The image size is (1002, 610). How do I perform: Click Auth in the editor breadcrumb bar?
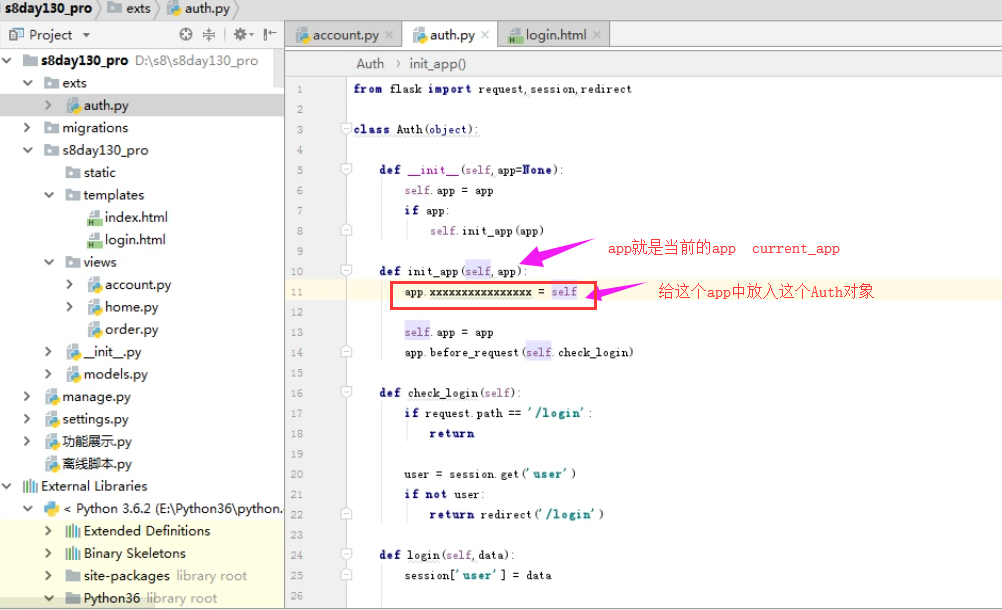pos(370,63)
